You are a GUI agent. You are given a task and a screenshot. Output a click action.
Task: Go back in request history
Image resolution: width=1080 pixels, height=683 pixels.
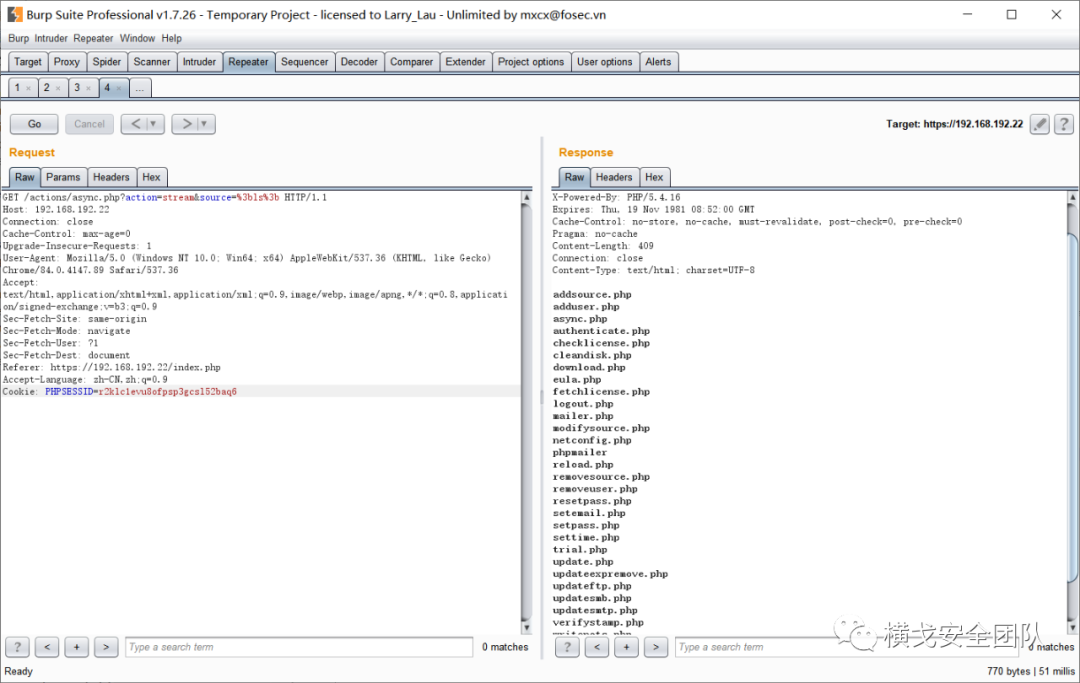pyautogui.click(x=135, y=124)
